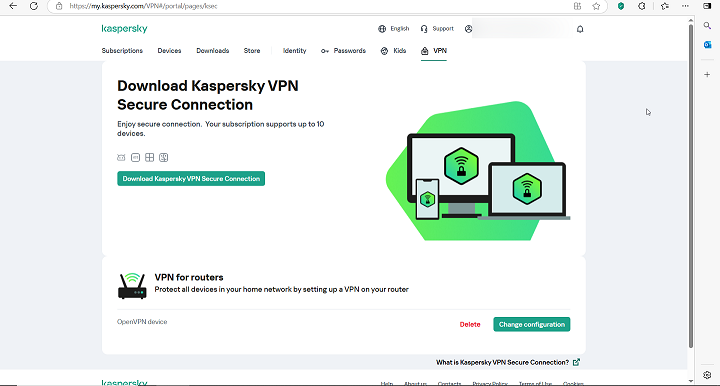View site info via address bar lock icon
The width and height of the screenshot is (720, 386).
tap(59, 6)
